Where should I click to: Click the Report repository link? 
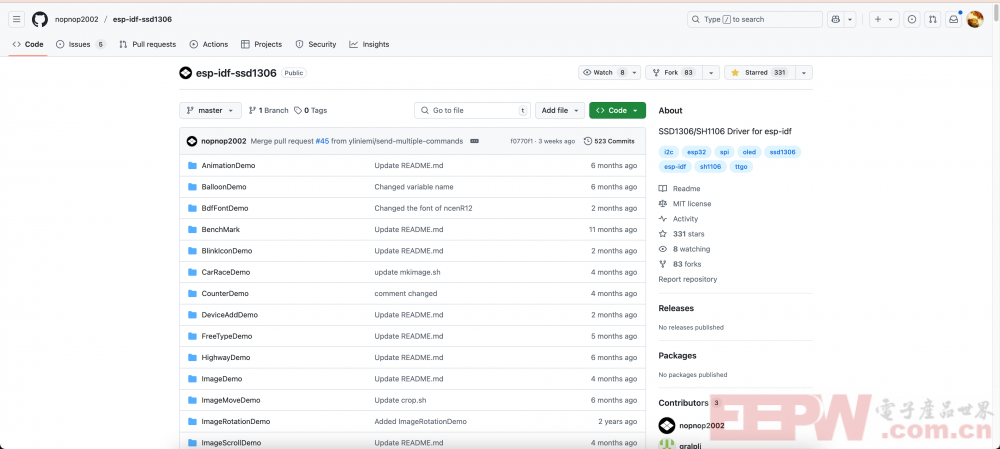688,279
